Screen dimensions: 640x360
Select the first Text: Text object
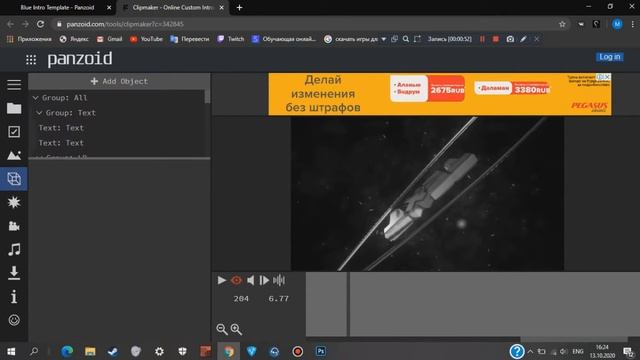click(61, 128)
